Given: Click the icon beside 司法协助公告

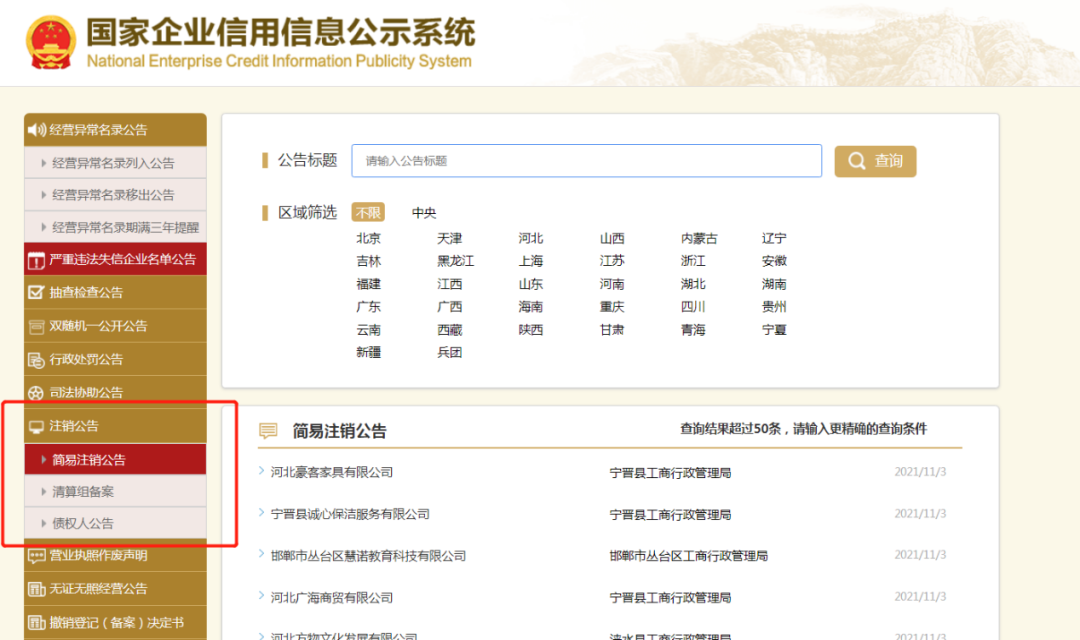Looking at the screenshot, I should click(36, 393).
